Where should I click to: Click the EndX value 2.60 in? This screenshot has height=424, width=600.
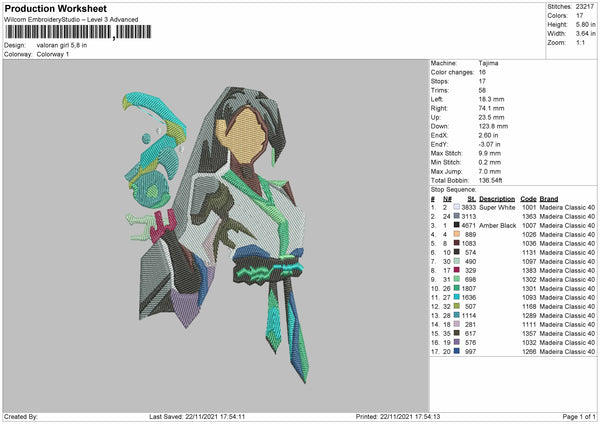[488, 135]
